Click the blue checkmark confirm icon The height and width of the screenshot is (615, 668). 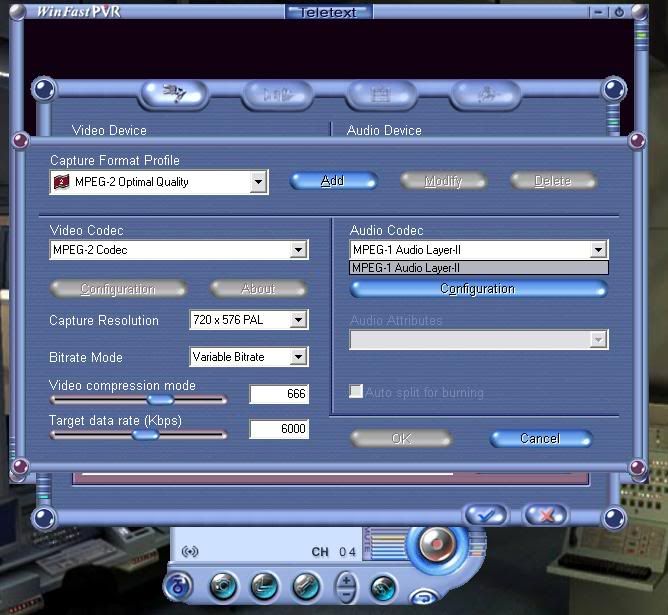(x=486, y=516)
